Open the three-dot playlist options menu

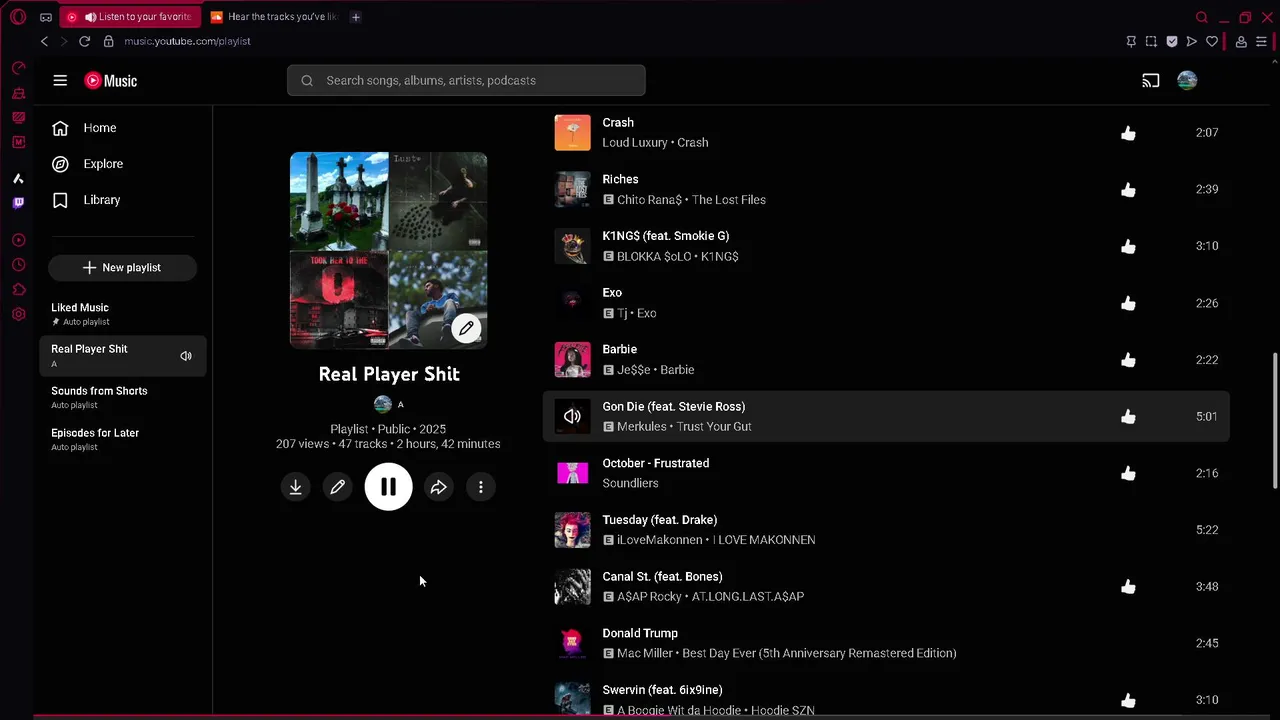pos(481,487)
